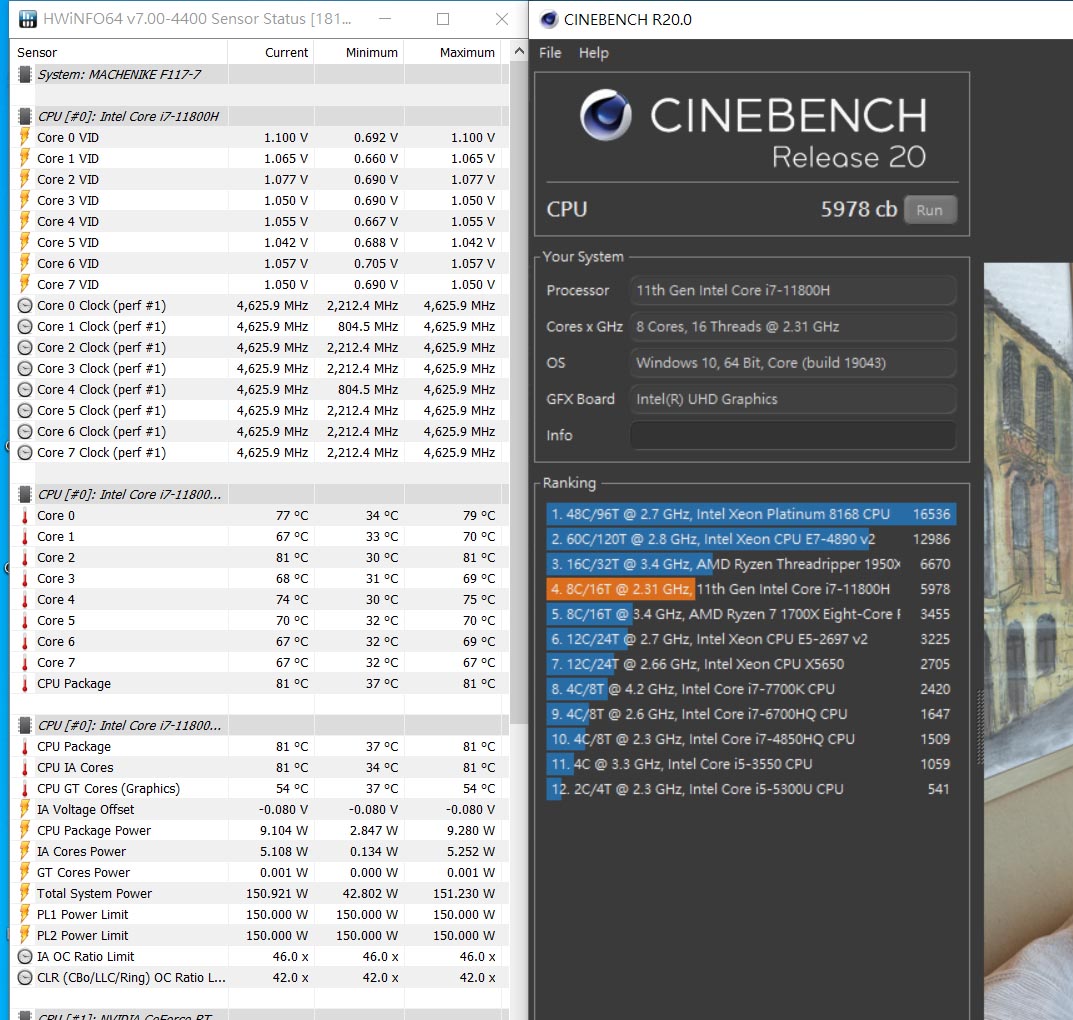Select AMD Ryzen 7 1700X ranking row
The width and height of the screenshot is (1073, 1020).
coord(751,614)
